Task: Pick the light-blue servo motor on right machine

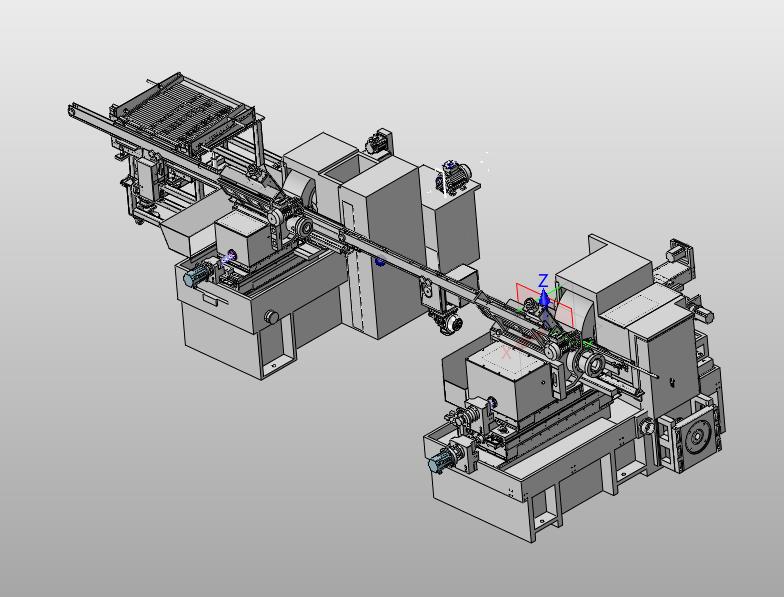Action: 442,460
